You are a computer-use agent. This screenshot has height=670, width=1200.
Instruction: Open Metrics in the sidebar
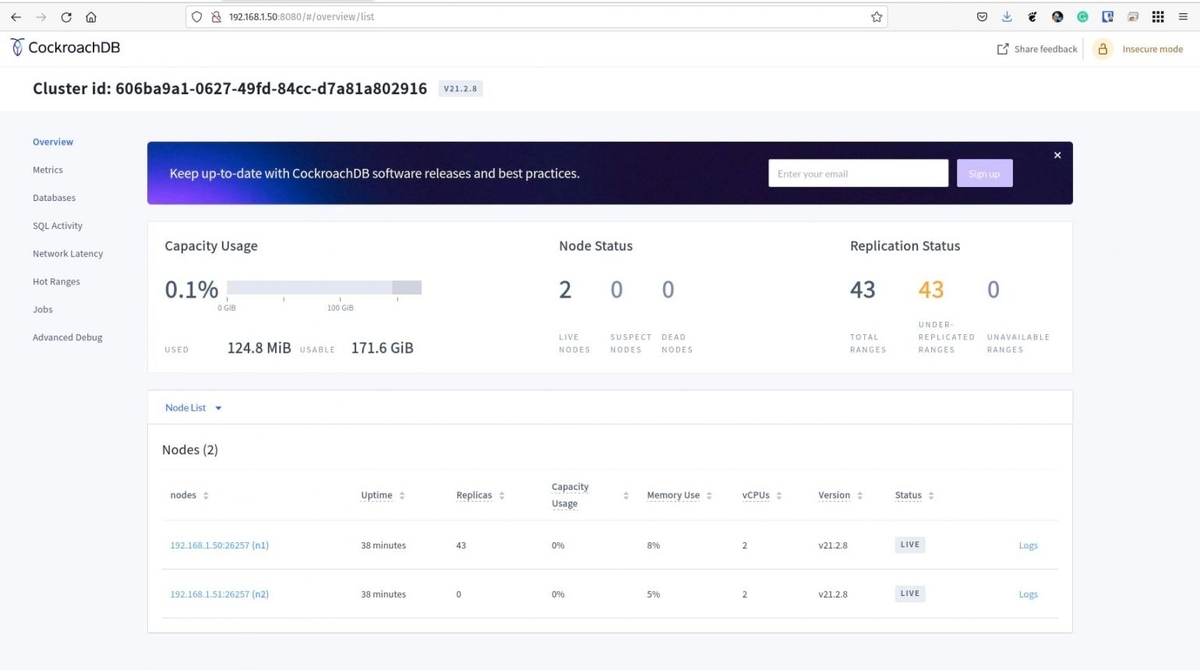[47, 170]
